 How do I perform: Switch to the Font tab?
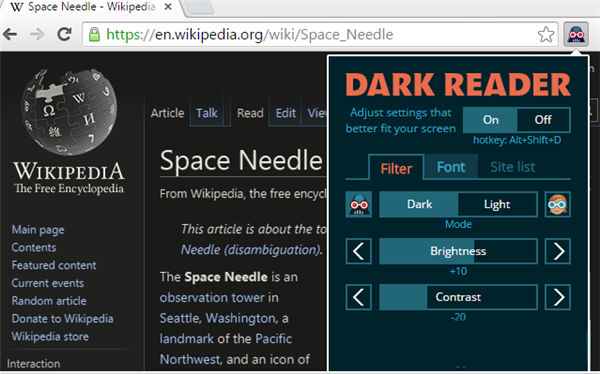pos(451,167)
